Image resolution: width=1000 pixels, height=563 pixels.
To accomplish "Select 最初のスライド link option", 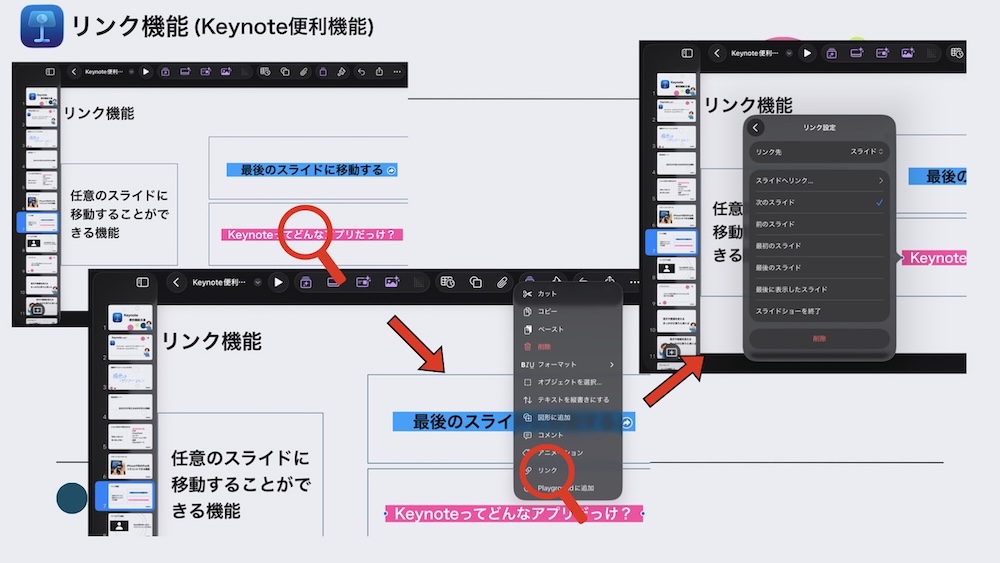I will tap(819, 245).
